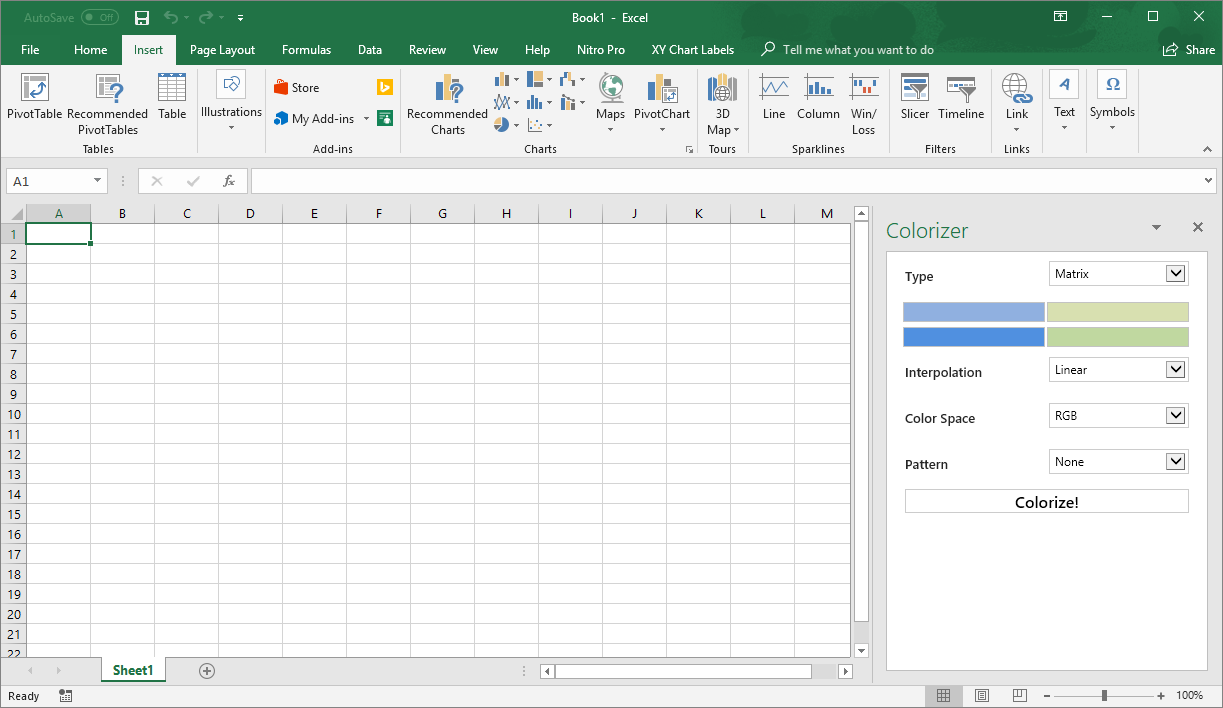The image size is (1223, 708).
Task: Click the 3D Map icon
Action: (722, 90)
